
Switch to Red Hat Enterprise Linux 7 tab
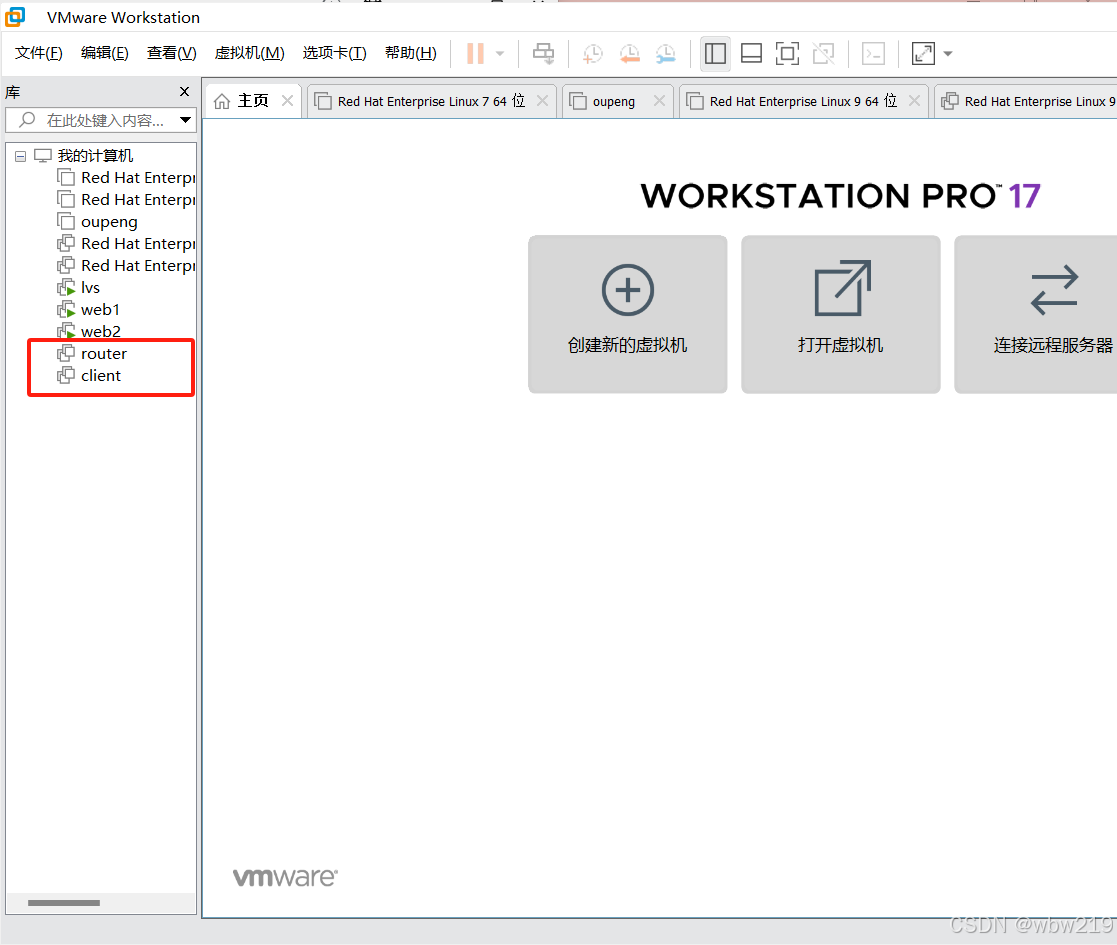point(430,101)
